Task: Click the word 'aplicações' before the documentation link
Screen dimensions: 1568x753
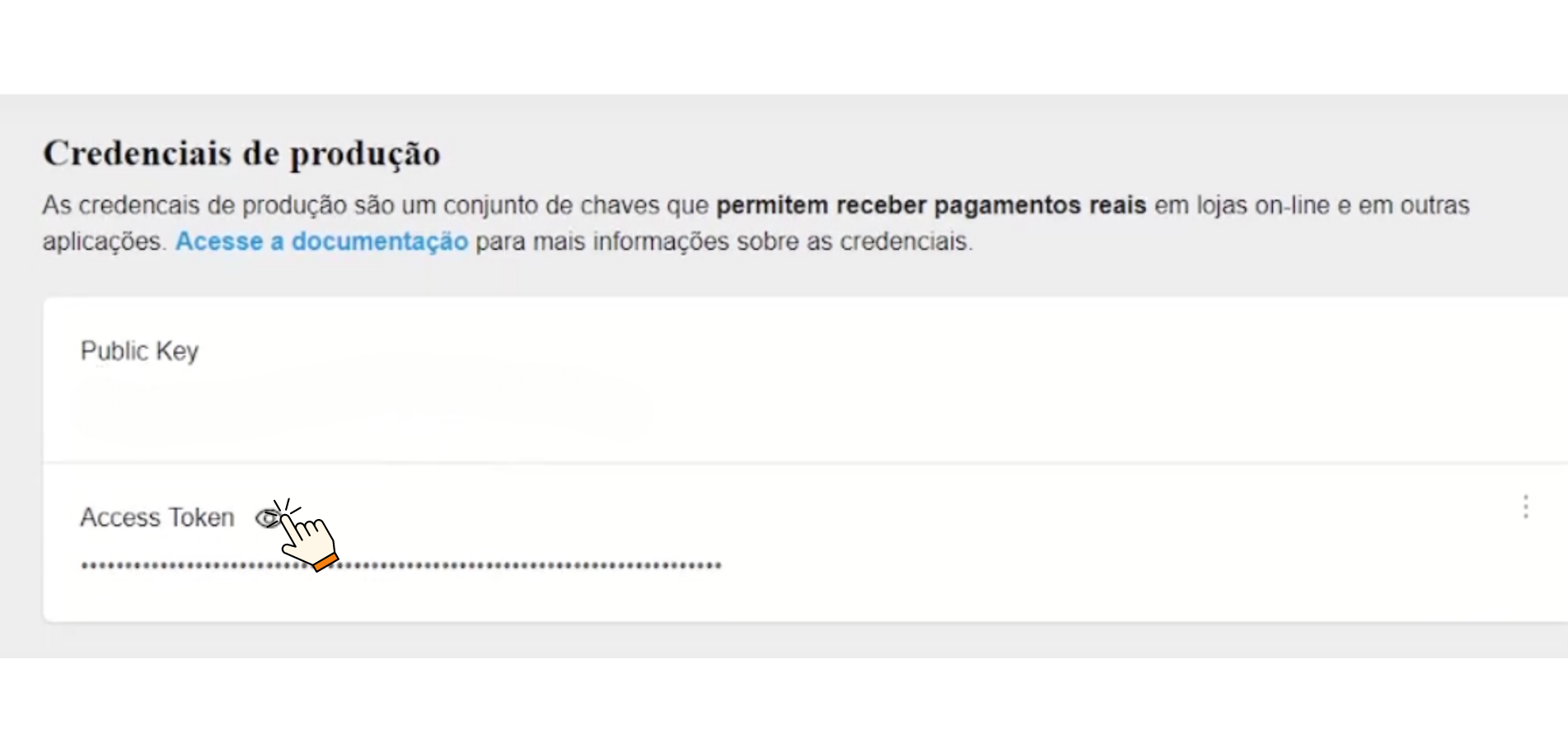Action: click(x=105, y=241)
